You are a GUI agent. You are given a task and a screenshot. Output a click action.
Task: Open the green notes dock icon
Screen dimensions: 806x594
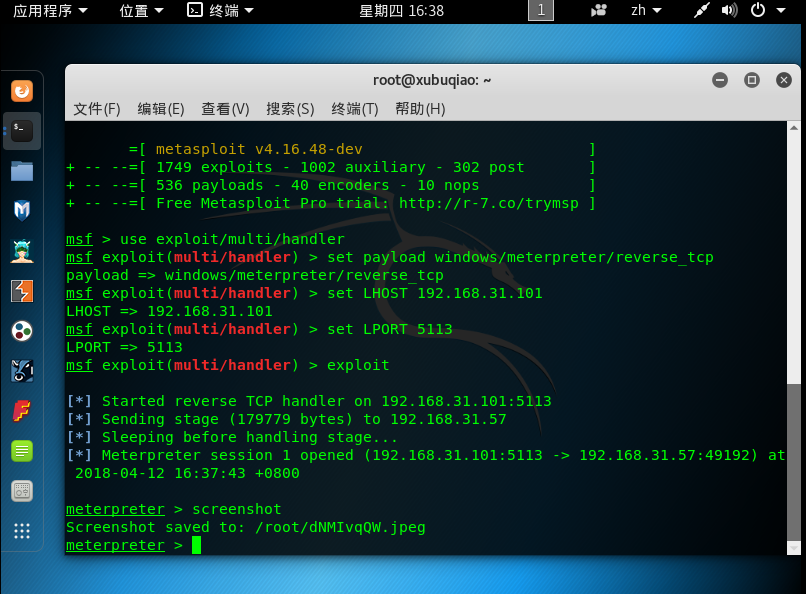pos(22,451)
